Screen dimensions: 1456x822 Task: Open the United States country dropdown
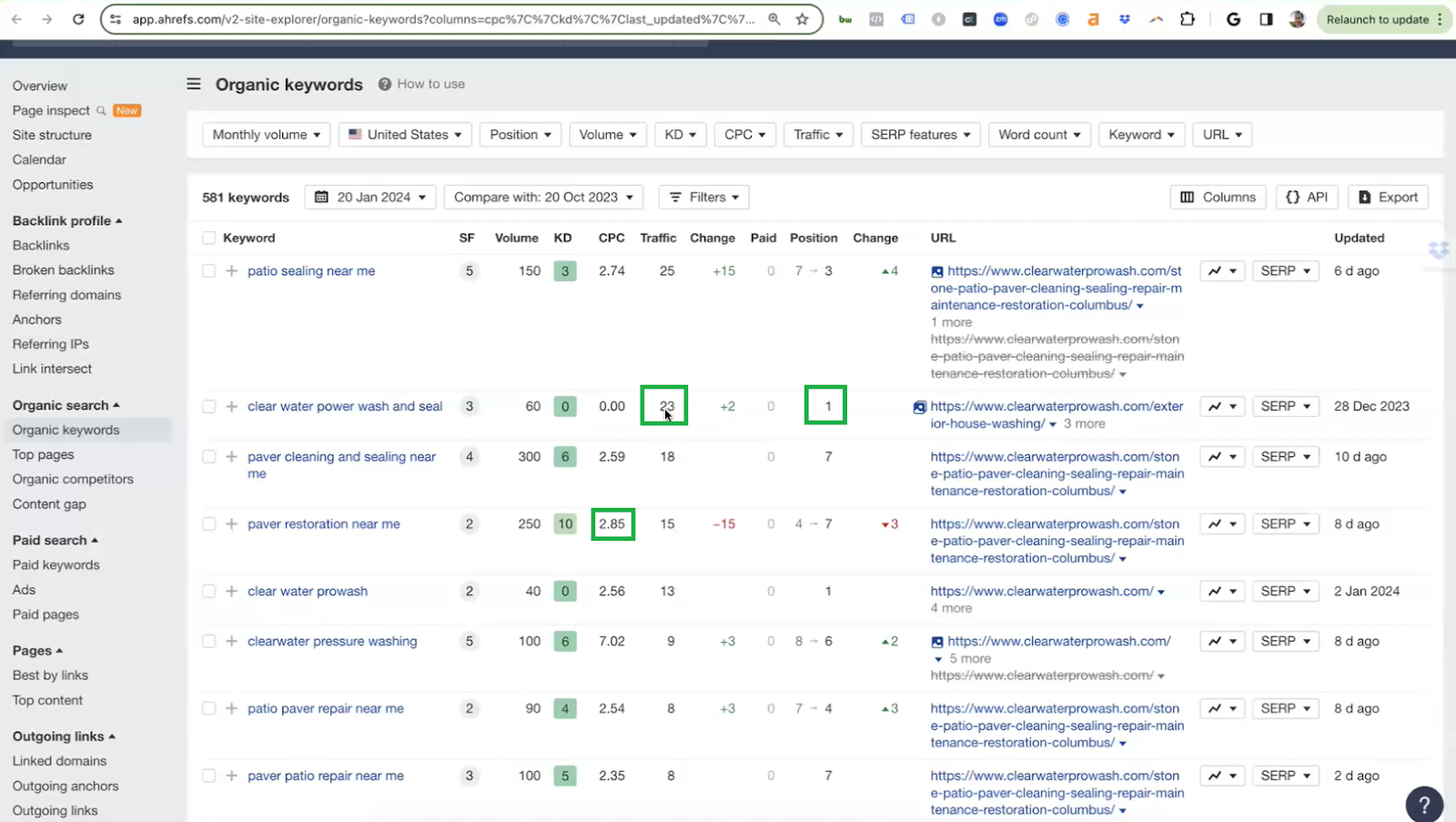click(405, 135)
